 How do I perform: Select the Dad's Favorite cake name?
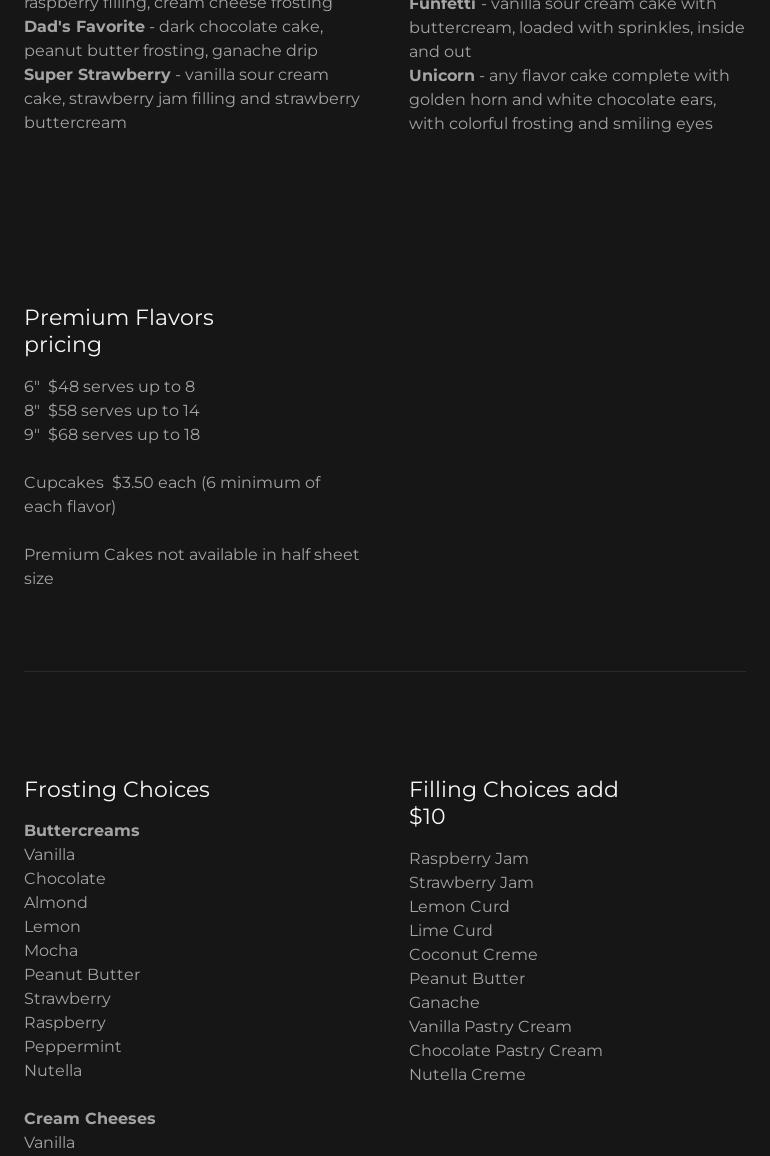(x=84, y=27)
